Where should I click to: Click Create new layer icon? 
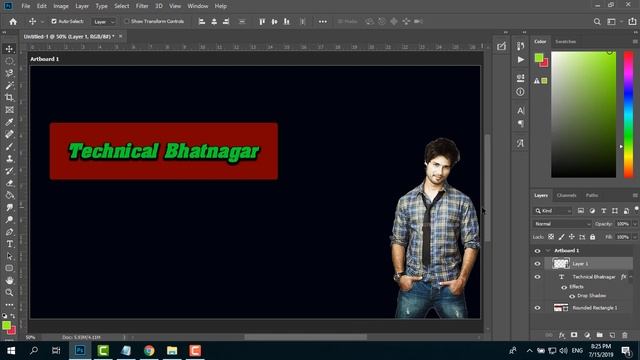click(612, 335)
